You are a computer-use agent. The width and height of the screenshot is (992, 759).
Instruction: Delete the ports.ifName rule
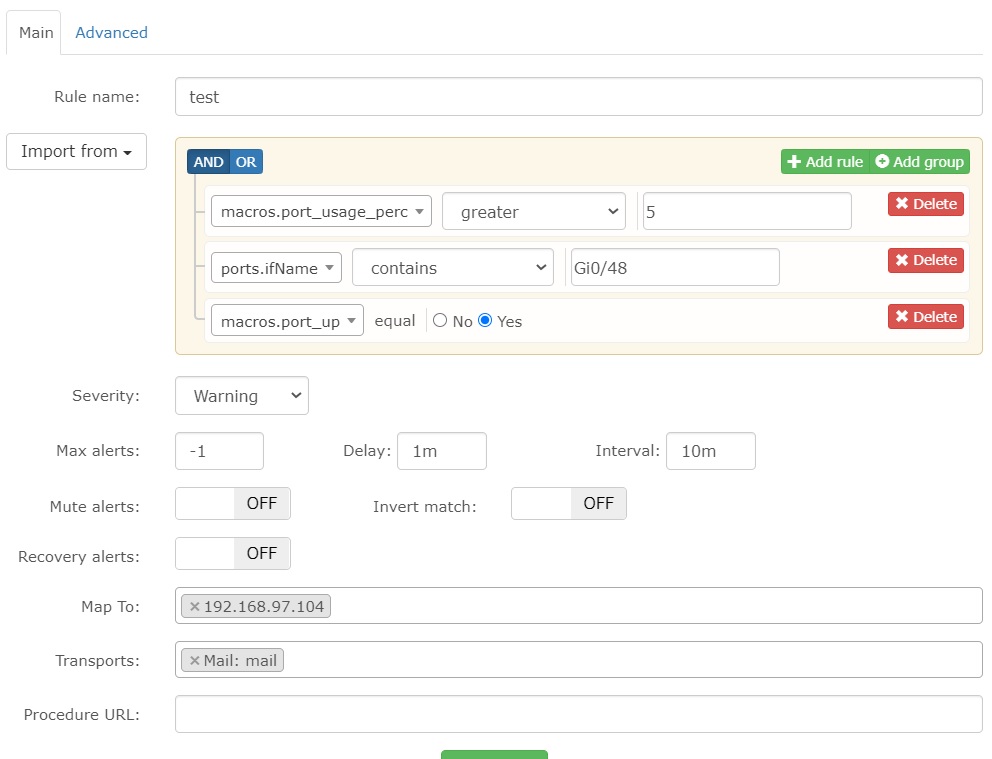coord(926,260)
